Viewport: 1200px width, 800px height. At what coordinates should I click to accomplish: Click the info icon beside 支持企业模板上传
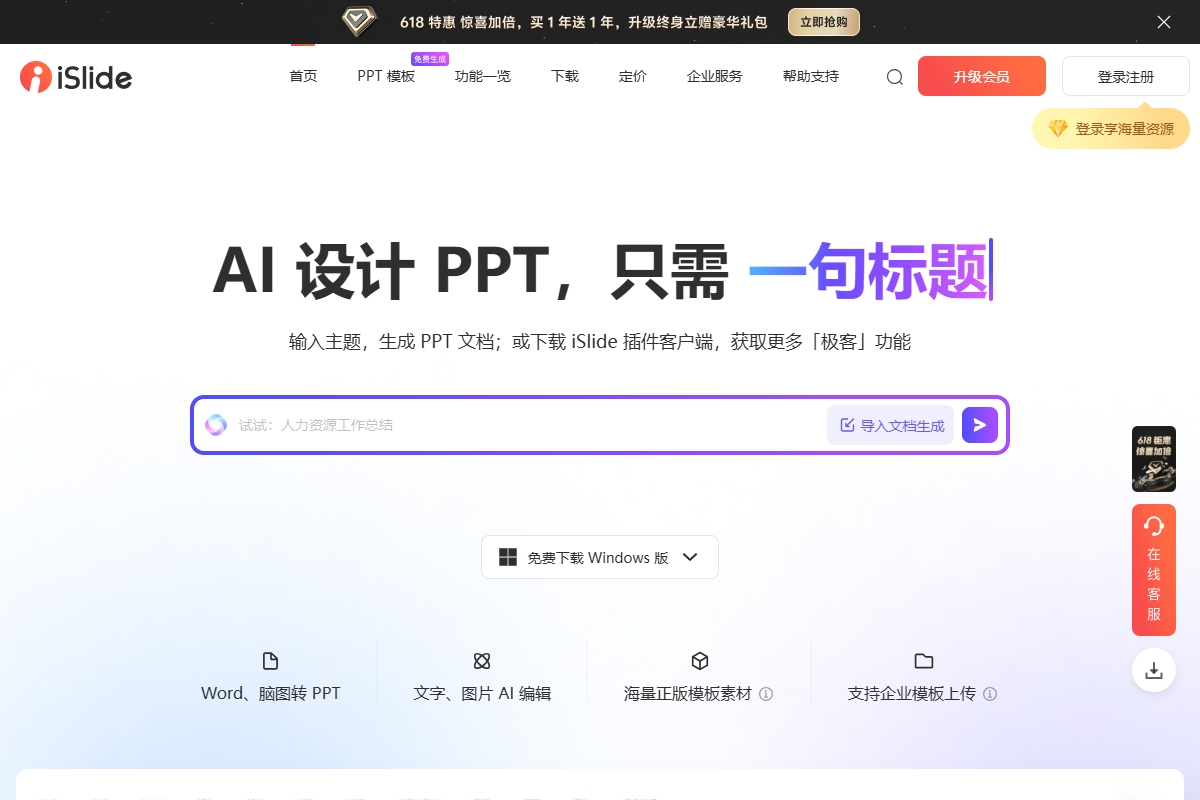pos(990,694)
